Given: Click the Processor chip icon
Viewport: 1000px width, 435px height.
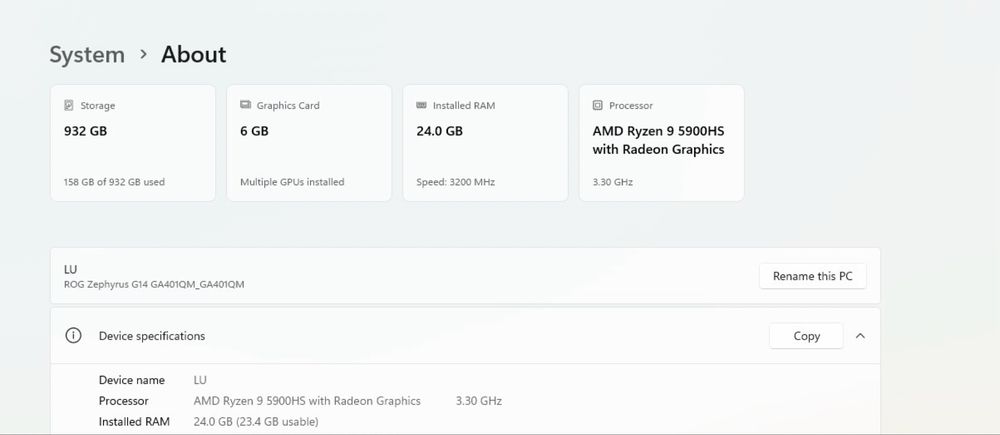Looking at the screenshot, I should click(597, 105).
